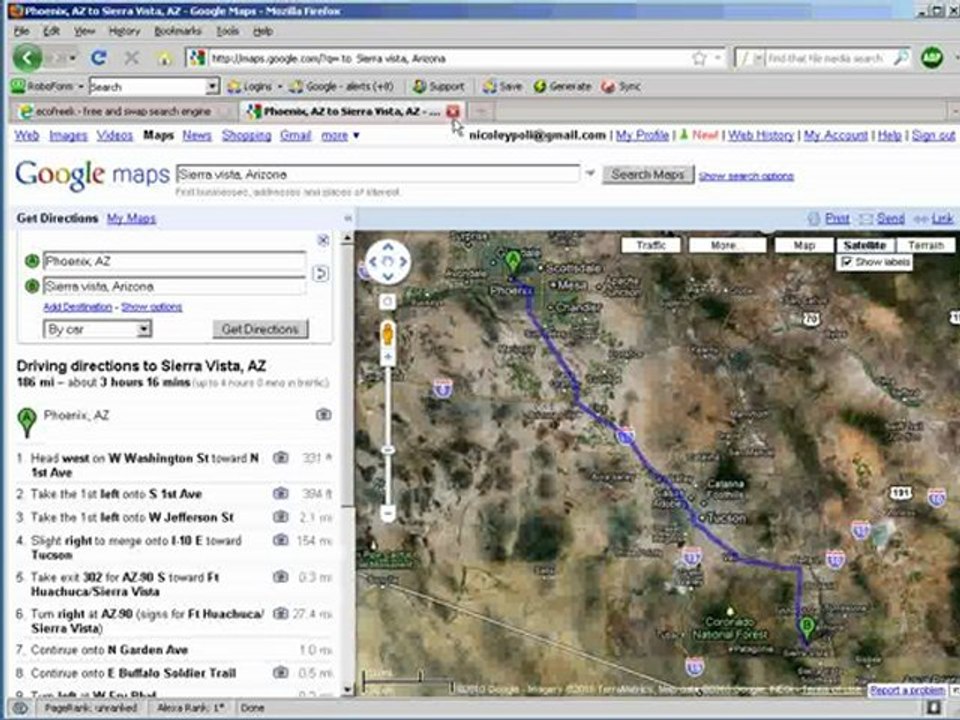
Task: Click the RoboForm toolbar icon
Action: point(18,86)
